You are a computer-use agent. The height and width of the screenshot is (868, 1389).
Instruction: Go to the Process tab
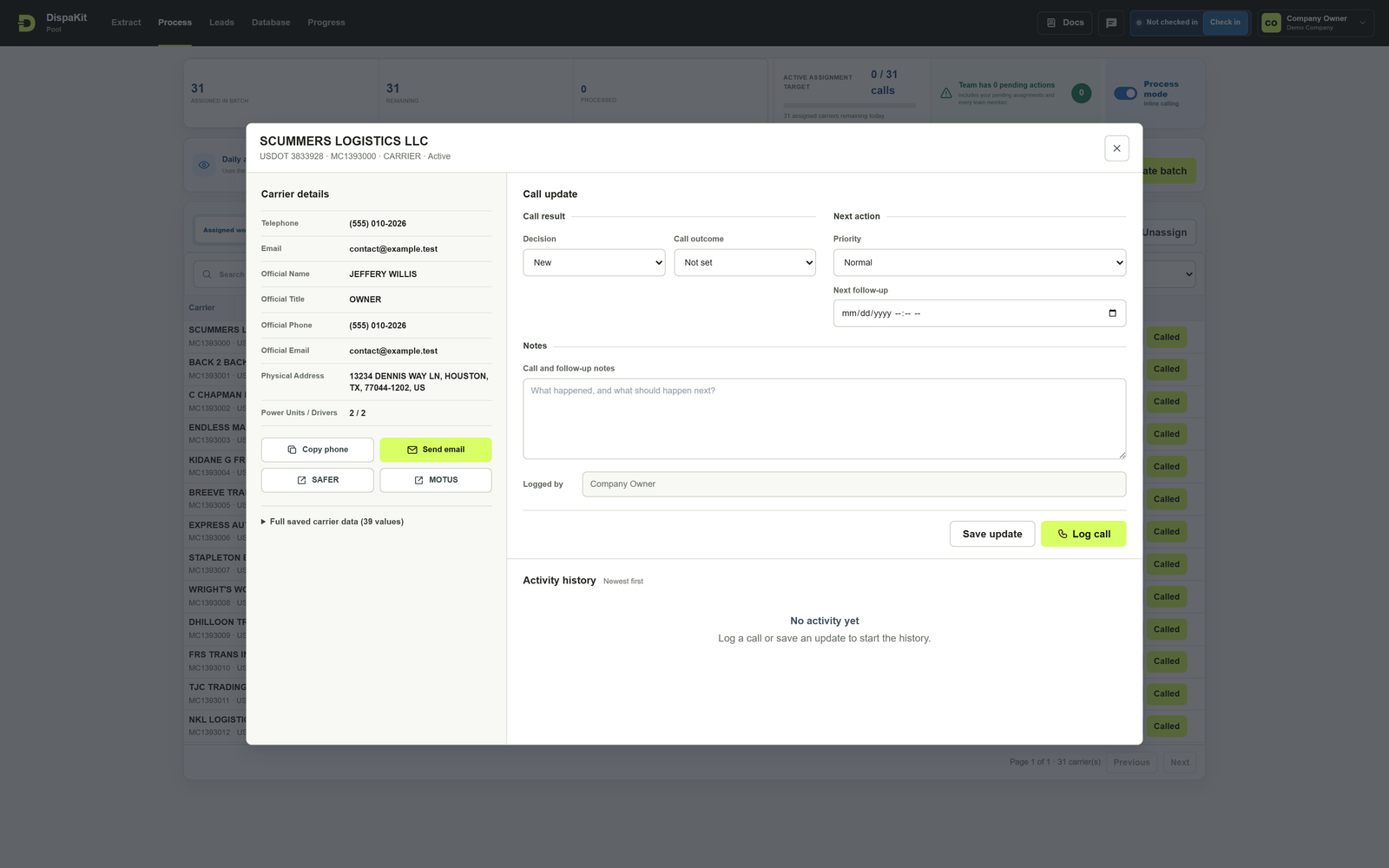[174, 23]
